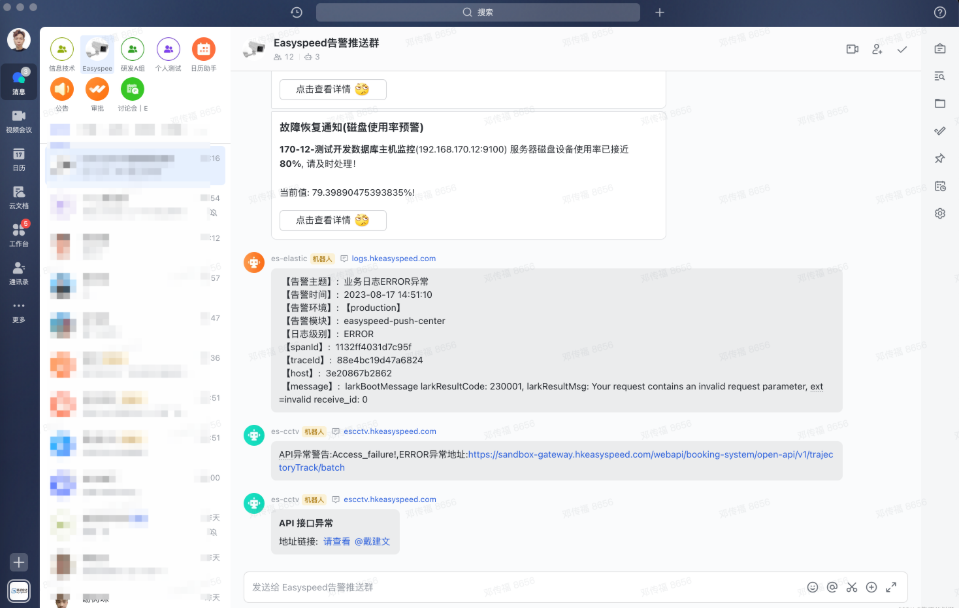Open the history clock icon in title bar
The image size is (961, 608).
[x=297, y=12]
